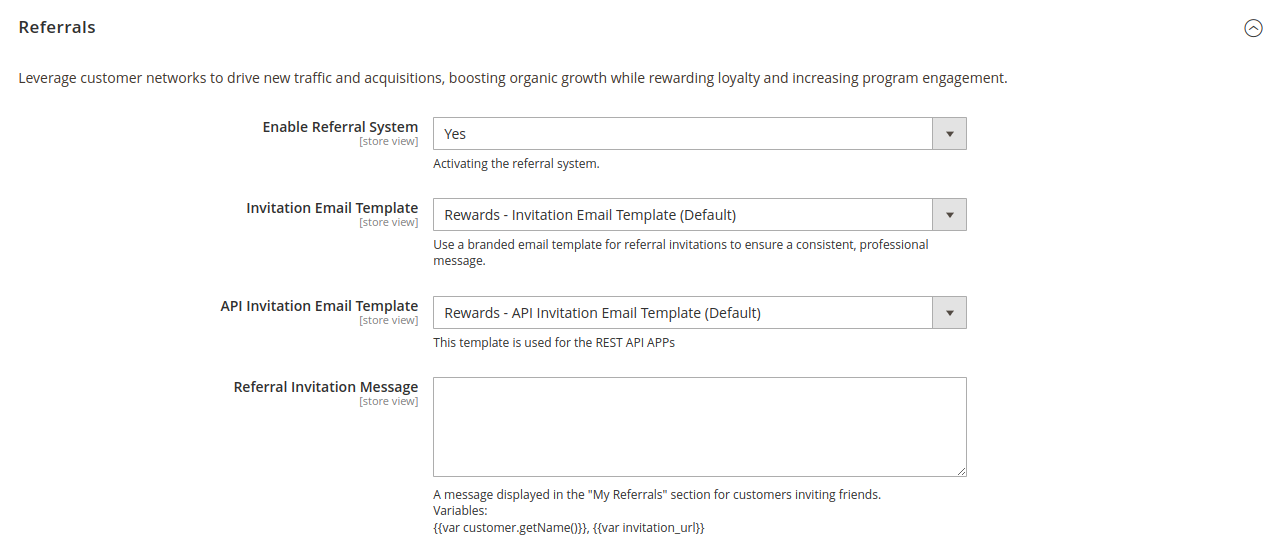Screen dimensions: 1287x560
Task: Click the 'Activating the referral system.' note
Action: 516,164
